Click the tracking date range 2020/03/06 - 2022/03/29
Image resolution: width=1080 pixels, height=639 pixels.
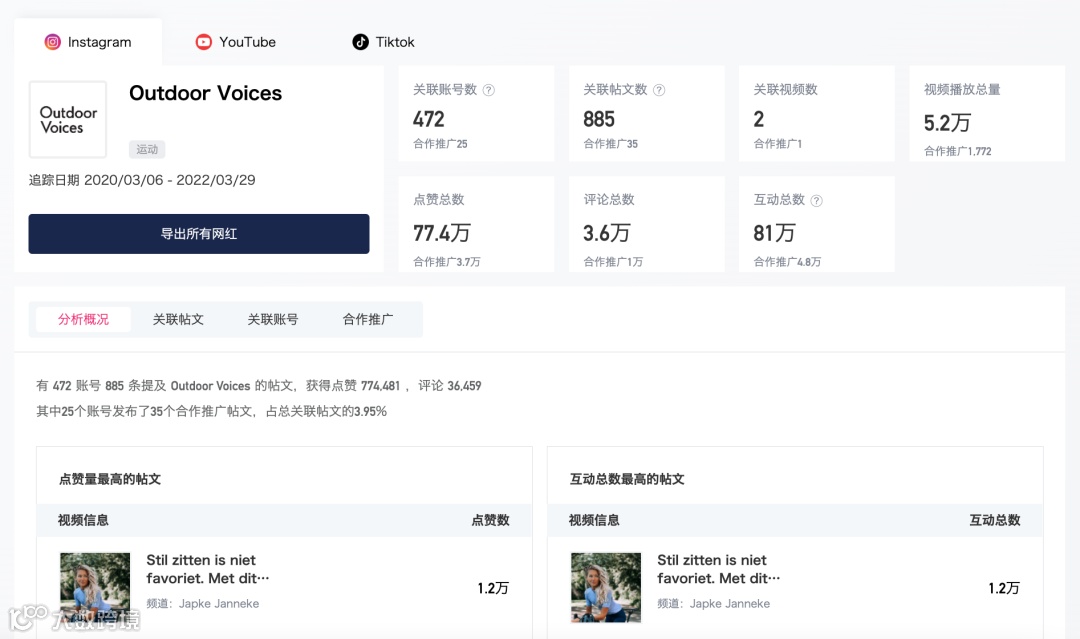click(169, 180)
